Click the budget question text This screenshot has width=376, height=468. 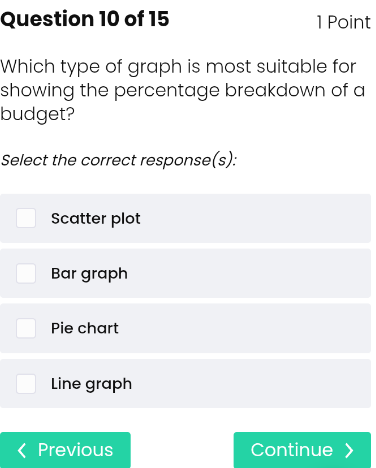[183, 91]
